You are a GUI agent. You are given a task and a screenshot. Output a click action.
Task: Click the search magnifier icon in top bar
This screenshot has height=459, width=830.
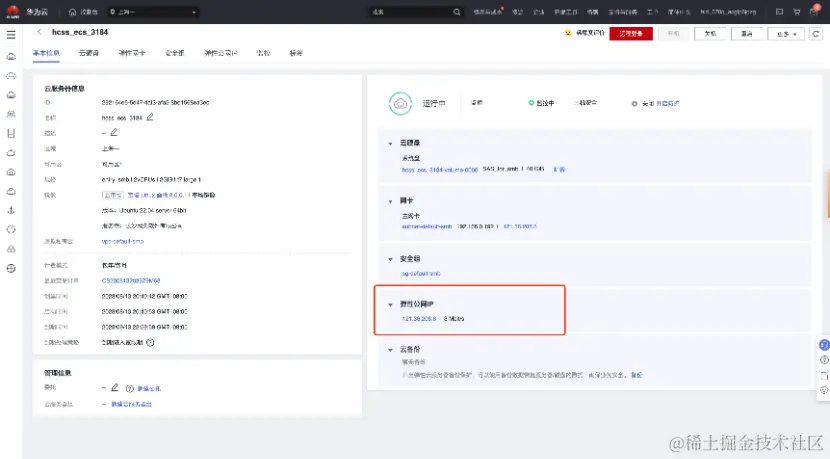[456, 12]
